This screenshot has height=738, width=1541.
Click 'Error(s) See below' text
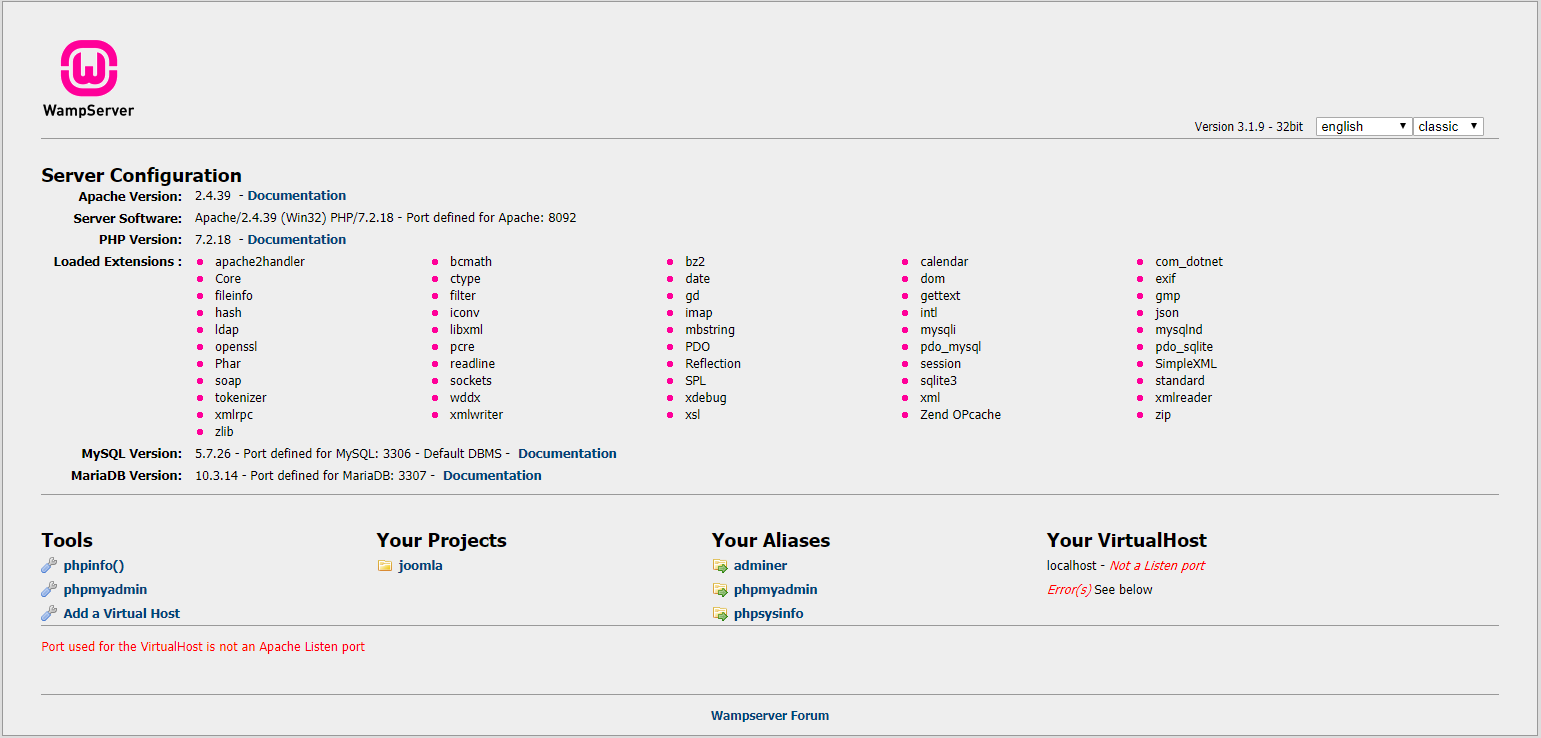tap(1099, 590)
